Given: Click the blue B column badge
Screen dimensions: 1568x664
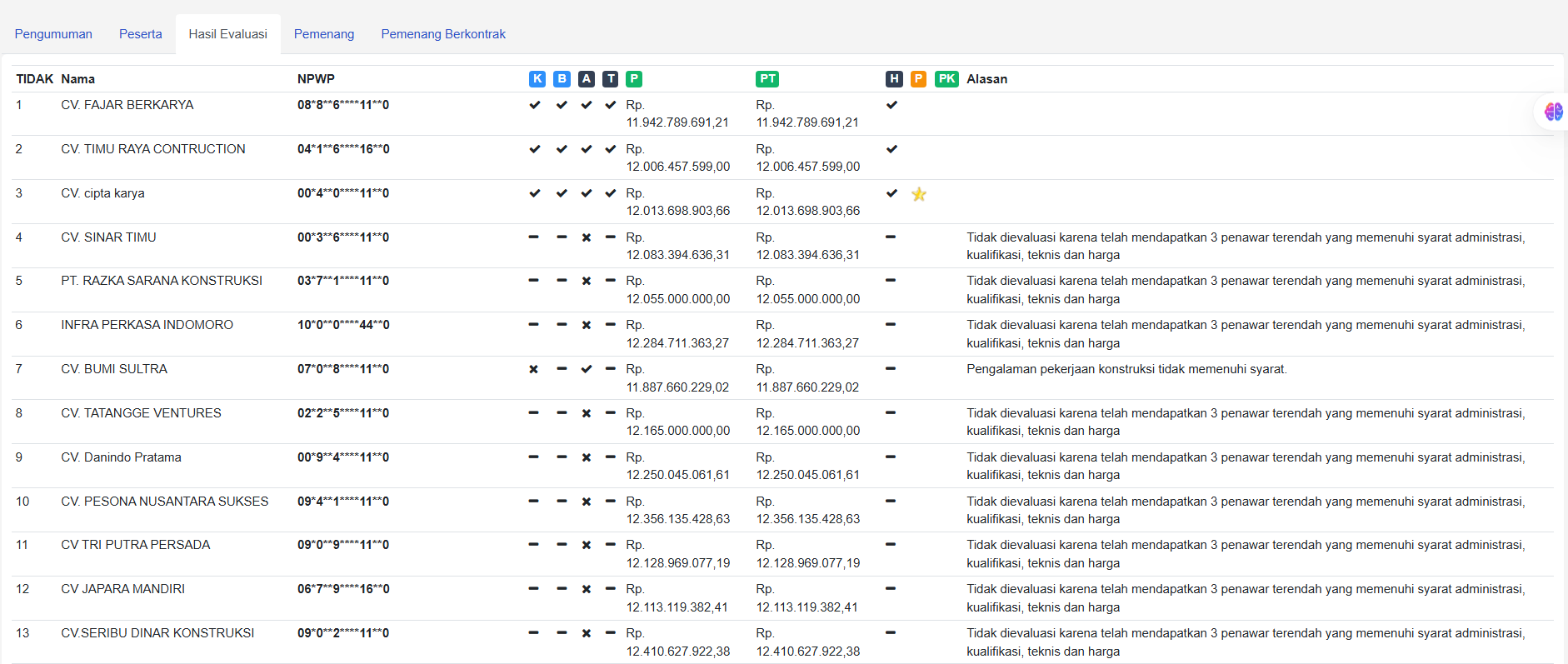Looking at the screenshot, I should (x=562, y=78).
